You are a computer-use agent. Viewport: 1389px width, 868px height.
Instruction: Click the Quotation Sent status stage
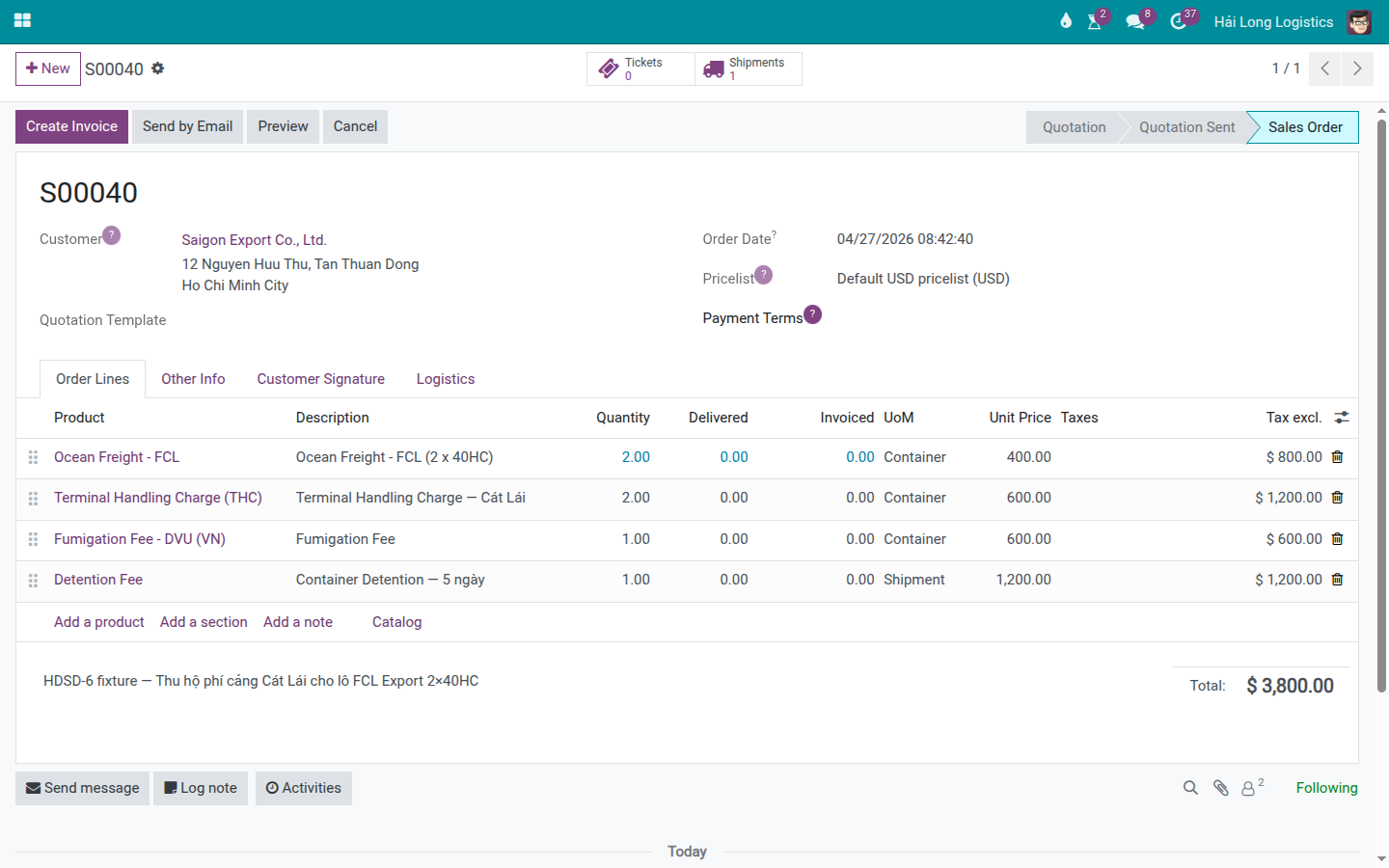(x=1186, y=127)
